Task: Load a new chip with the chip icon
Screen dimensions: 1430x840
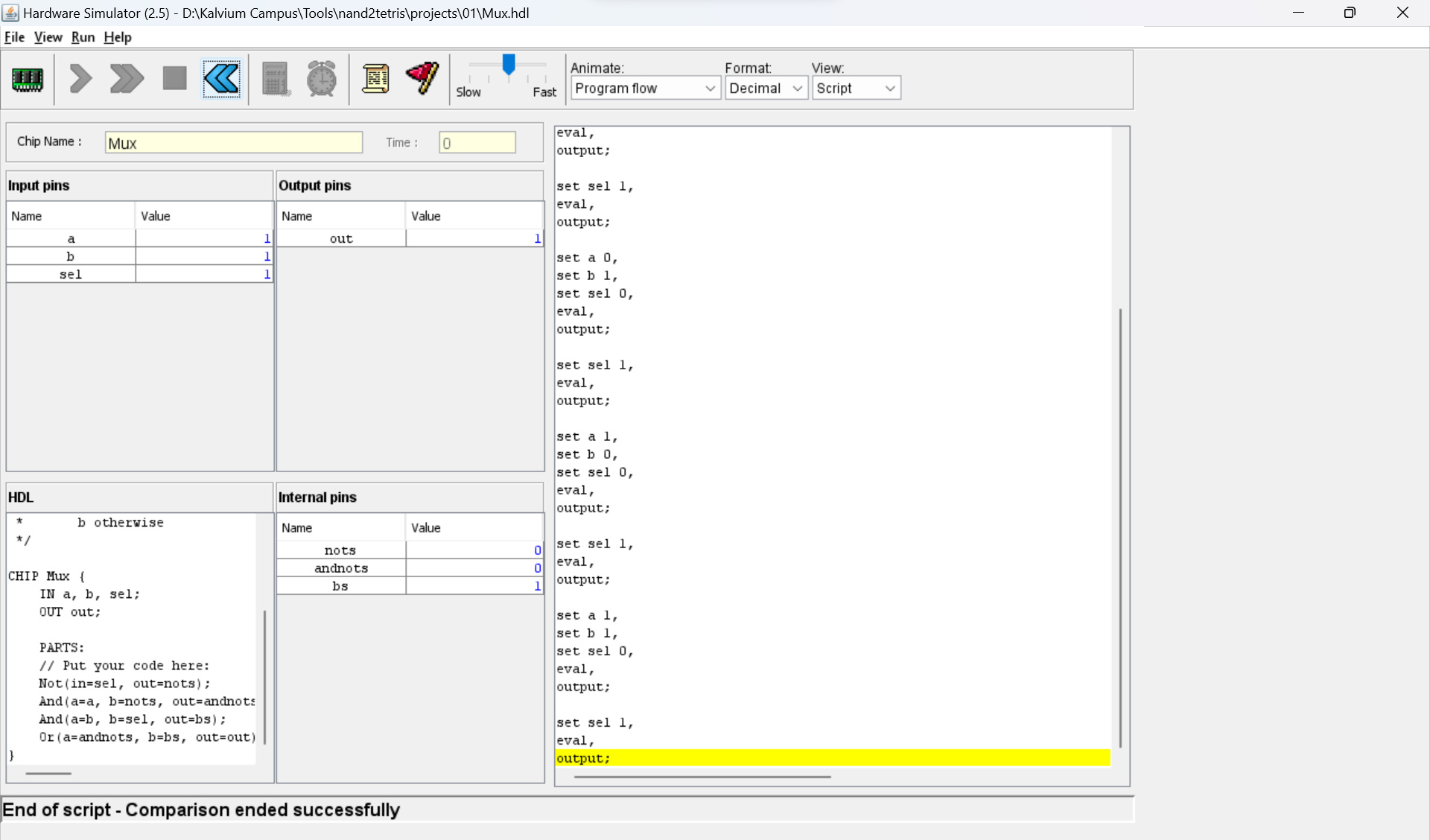Action: [x=28, y=79]
